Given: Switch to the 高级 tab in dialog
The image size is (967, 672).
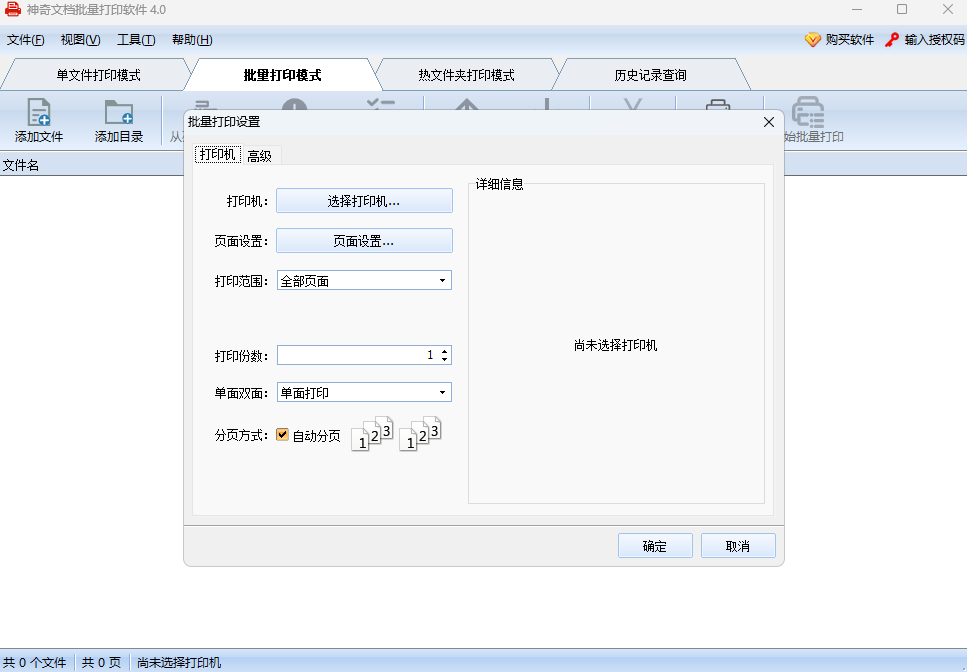Looking at the screenshot, I should pos(260,156).
